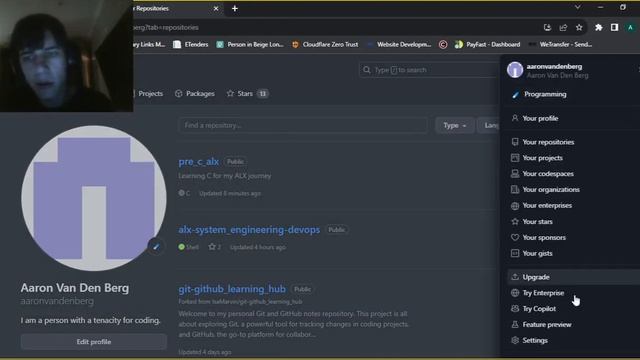This screenshot has width=640, height=360.
Task: Focus the Type / to search box
Action: coord(429,70)
